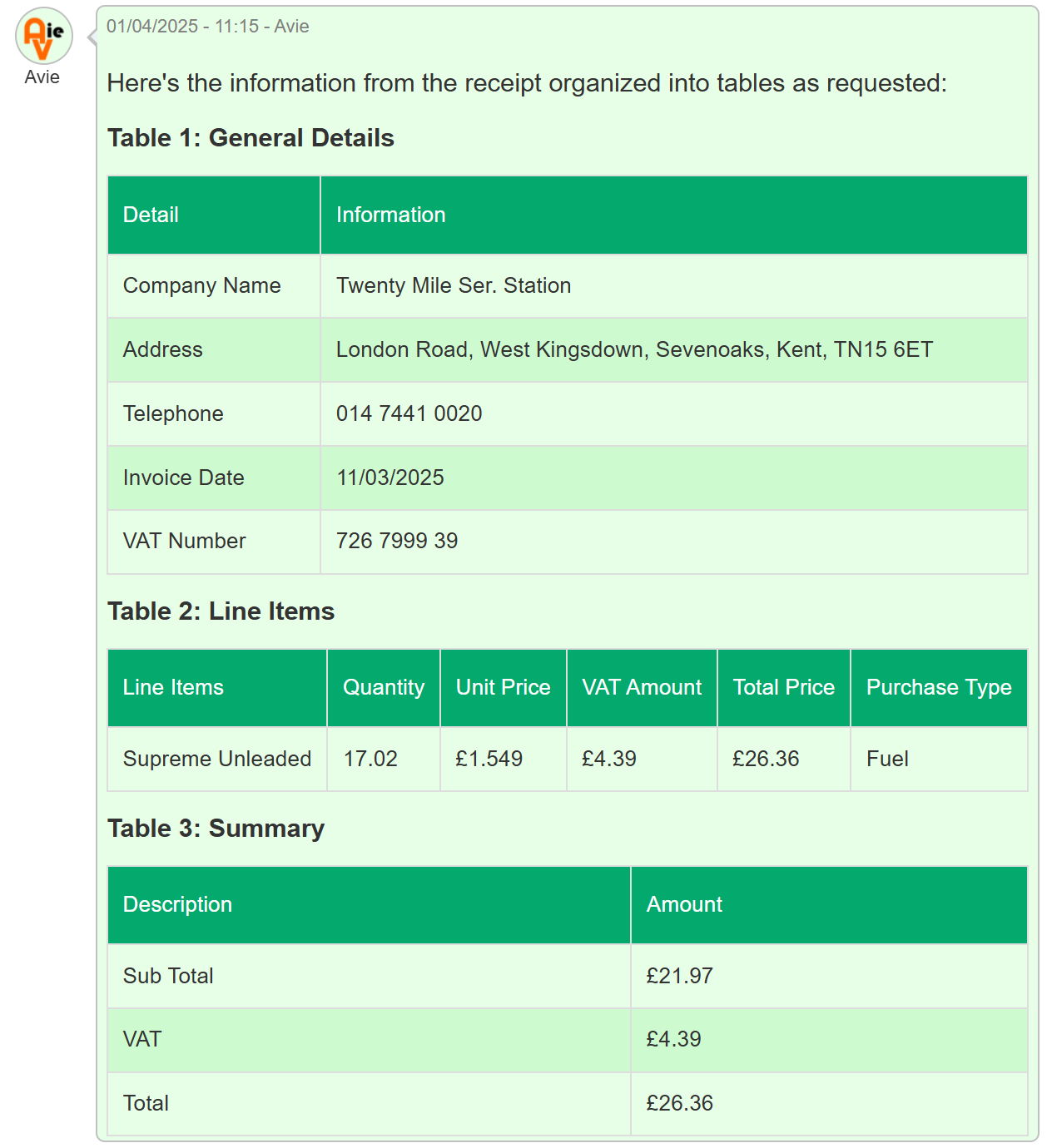Screen dimensions: 1047x1148
Task: Click the Table 2: Line Items heading
Action: click(221, 611)
